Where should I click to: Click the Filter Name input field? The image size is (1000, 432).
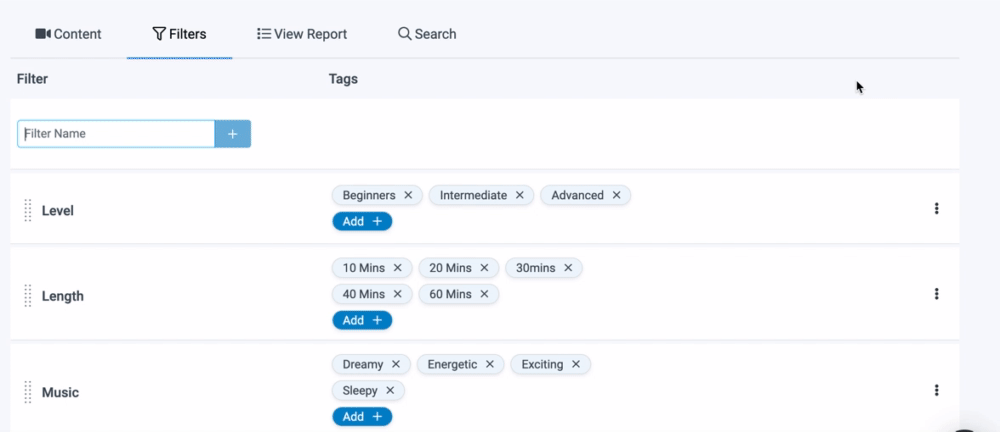coord(116,134)
